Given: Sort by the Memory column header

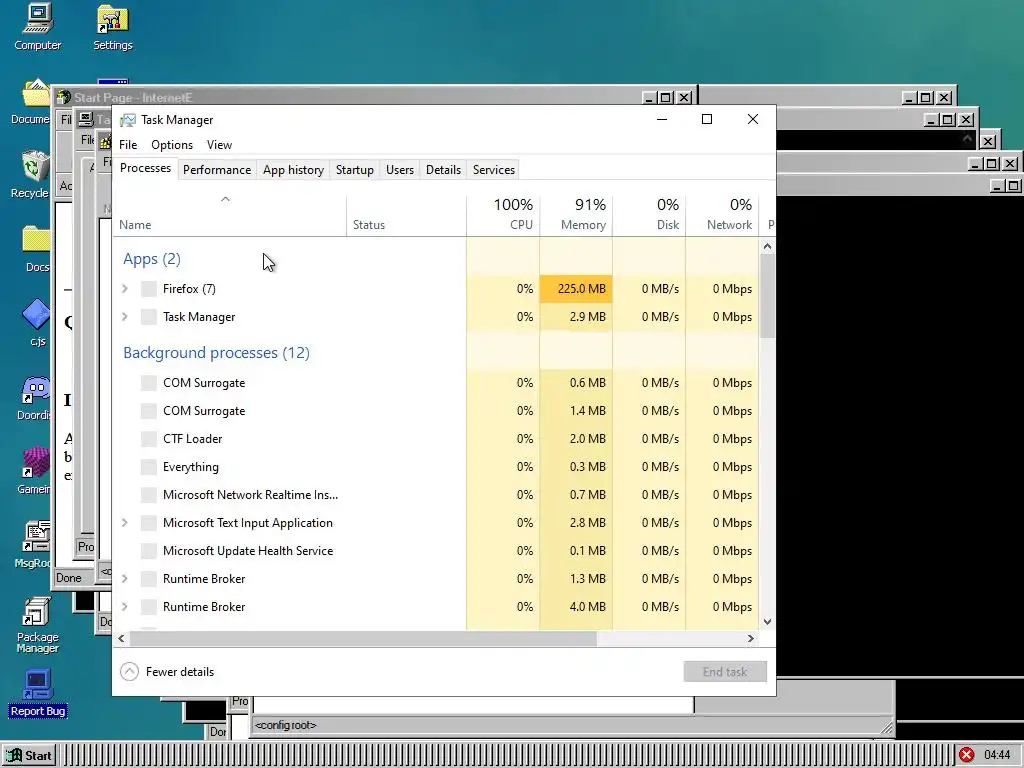Looking at the screenshot, I should [576, 214].
